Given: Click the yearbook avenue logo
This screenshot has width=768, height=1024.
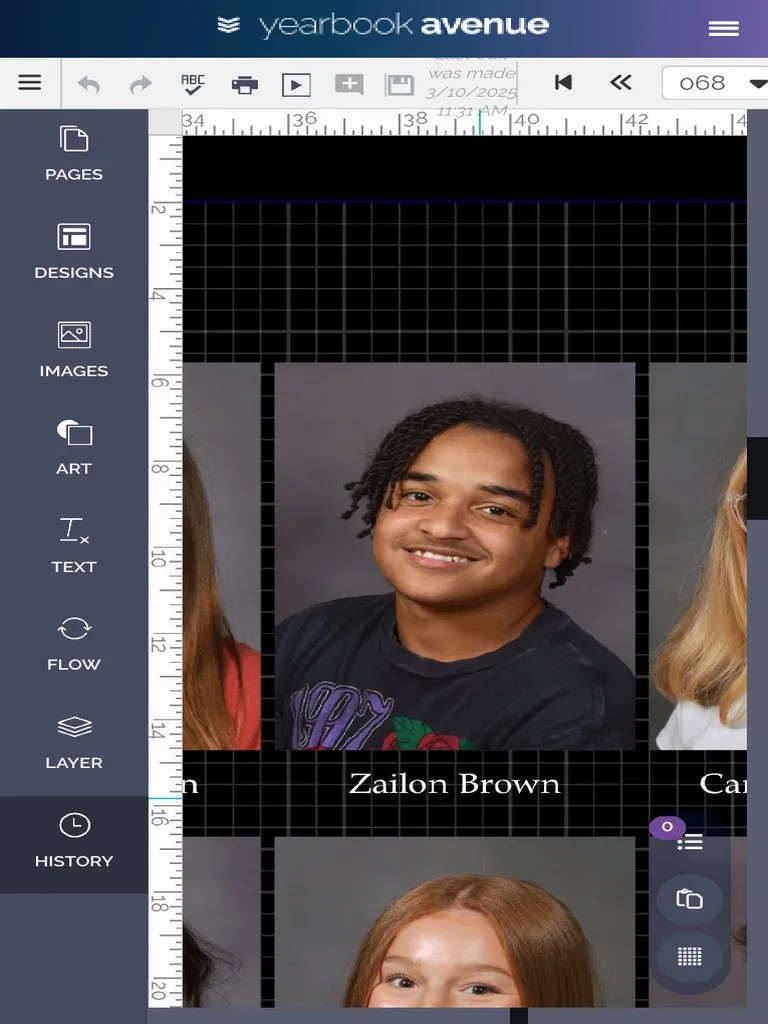Looking at the screenshot, I should (x=383, y=26).
